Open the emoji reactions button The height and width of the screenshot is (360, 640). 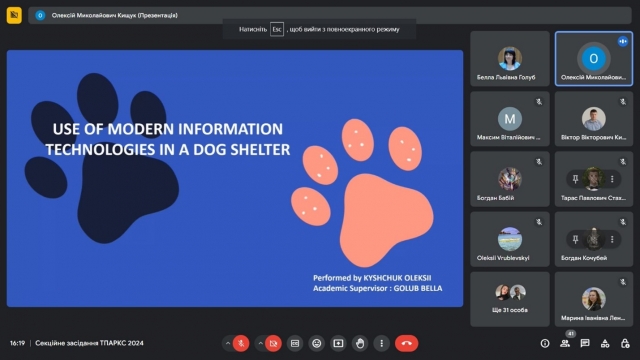(317, 343)
